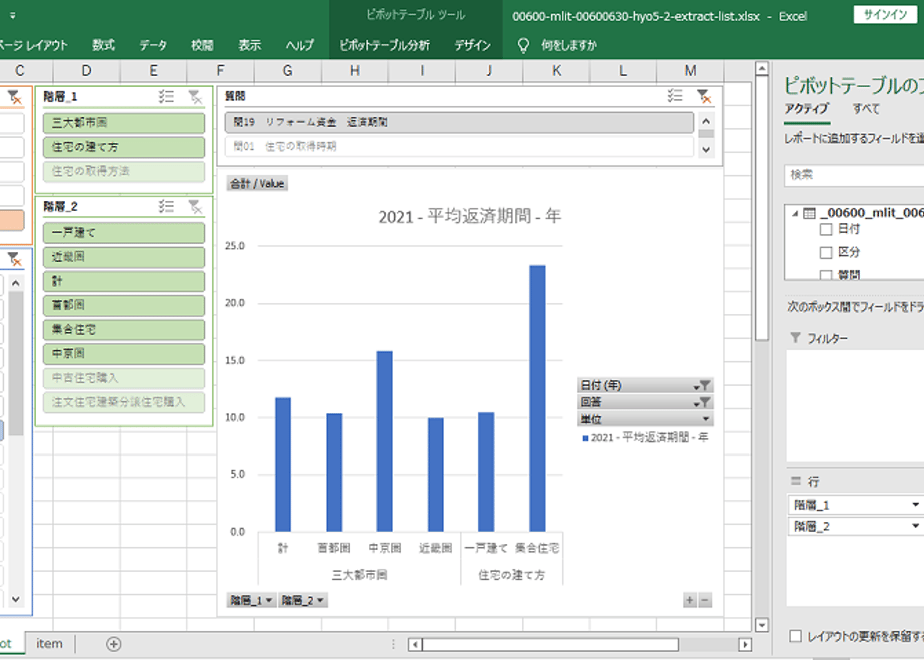This screenshot has width=924, height=660.
Task: Click the table icon beside _00600_mlit field list
Action: [810, 213]
